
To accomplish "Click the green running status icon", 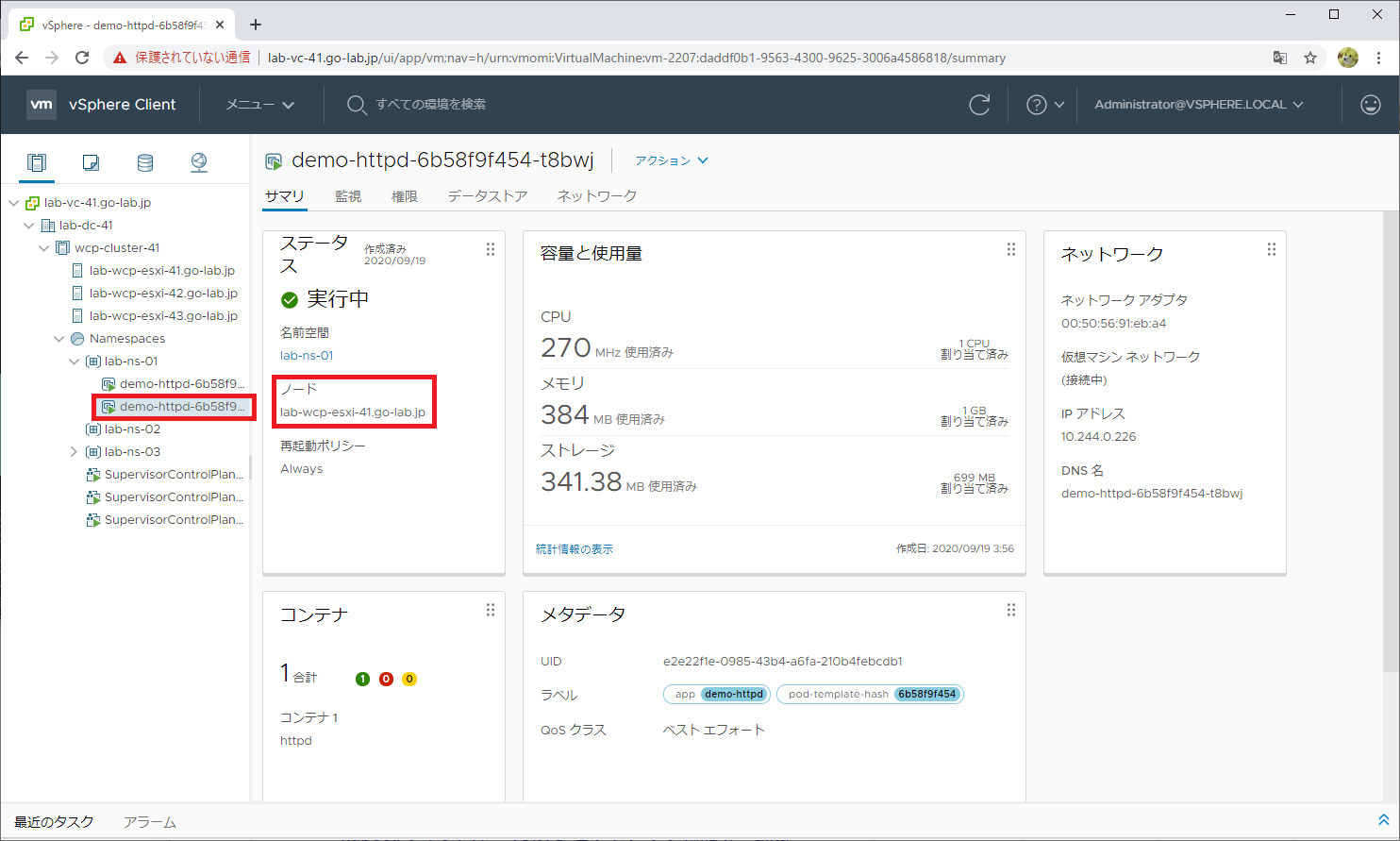I will click(x=290, y=300).
